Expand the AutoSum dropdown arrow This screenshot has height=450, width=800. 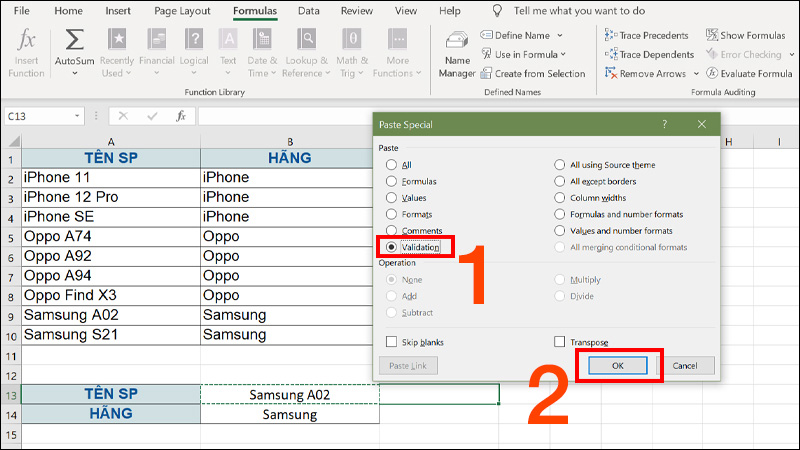74,73
